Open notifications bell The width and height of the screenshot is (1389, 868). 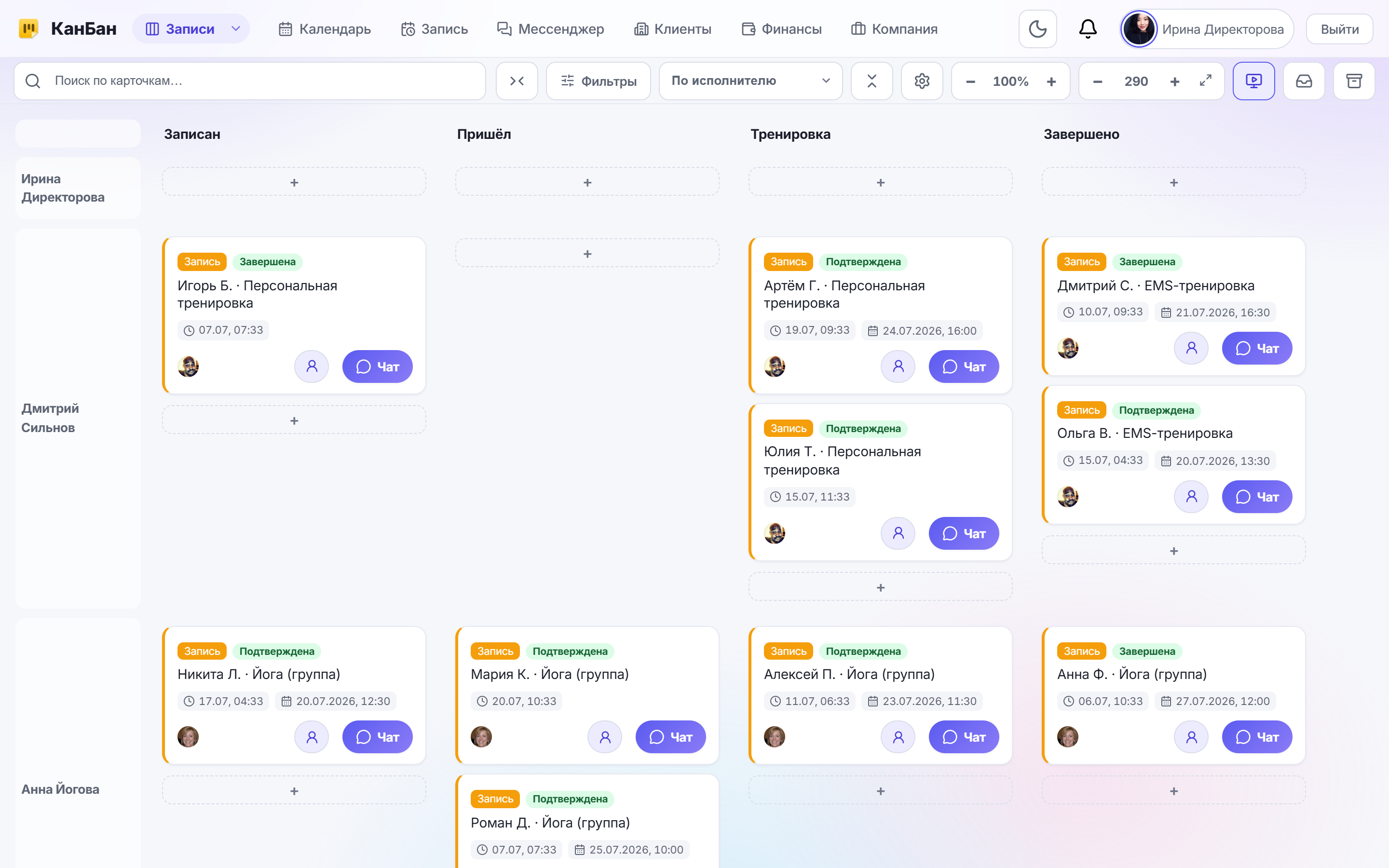click(x=1088, y=29)
